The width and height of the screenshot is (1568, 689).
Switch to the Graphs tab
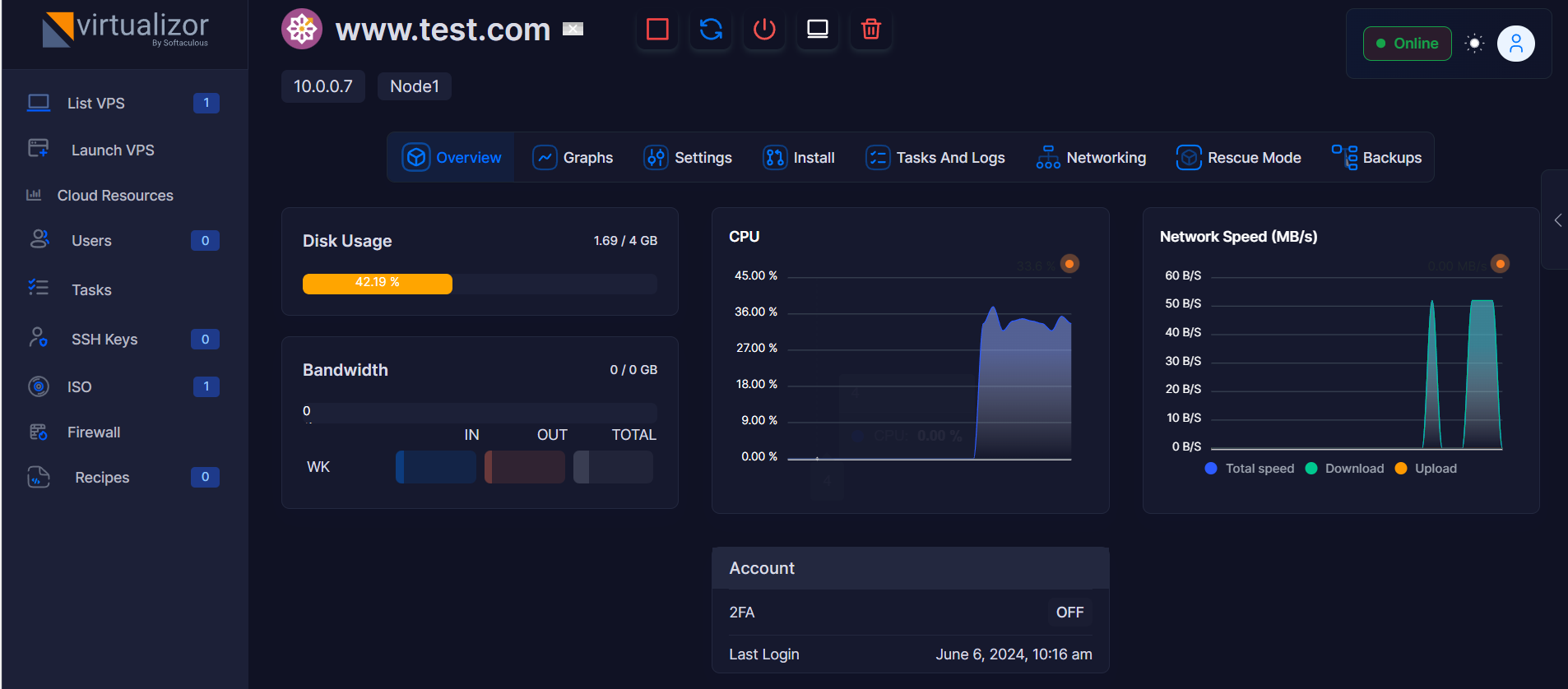point(573,157)
